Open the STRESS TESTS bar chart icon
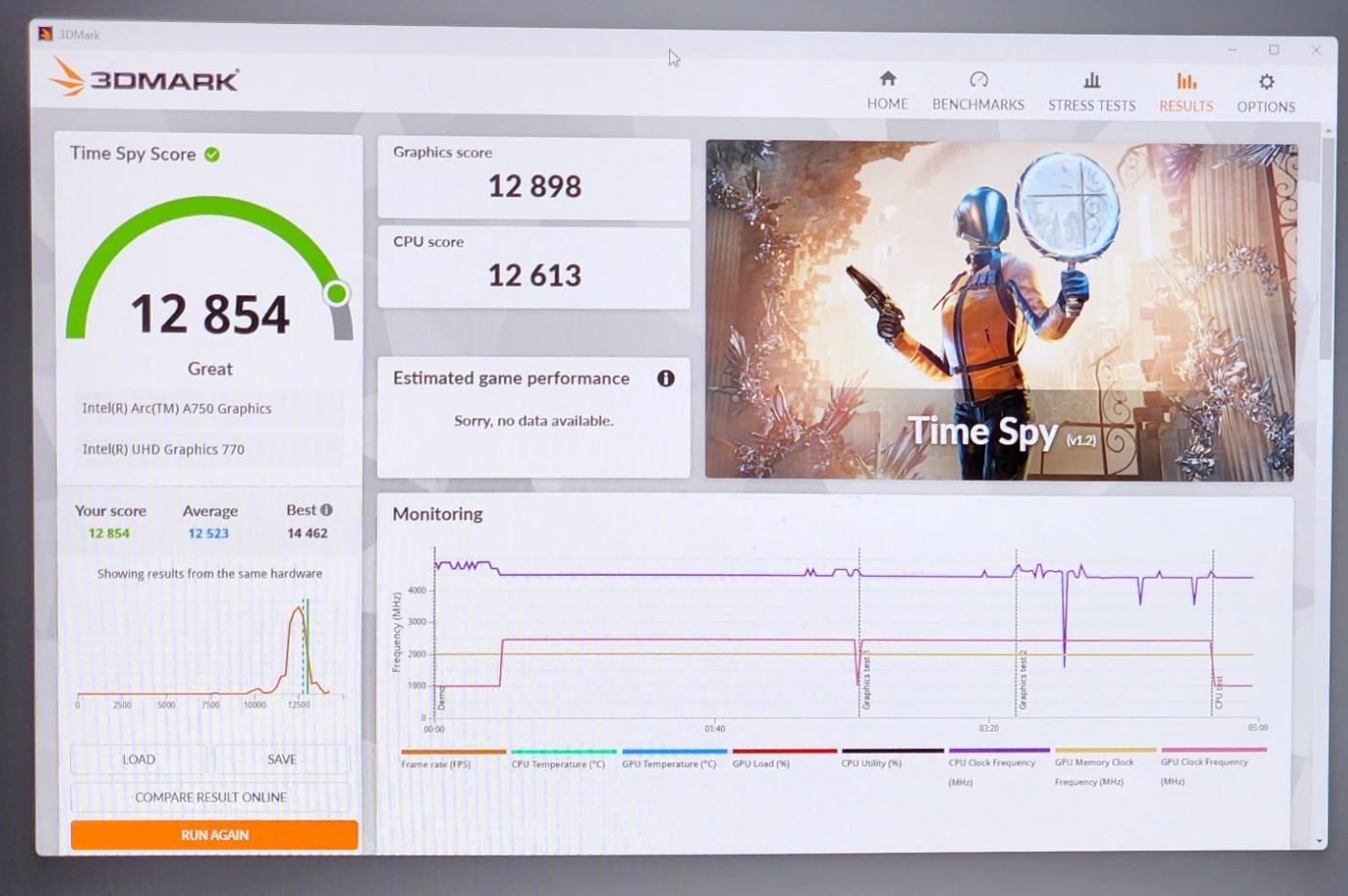 click(1092, 81)
